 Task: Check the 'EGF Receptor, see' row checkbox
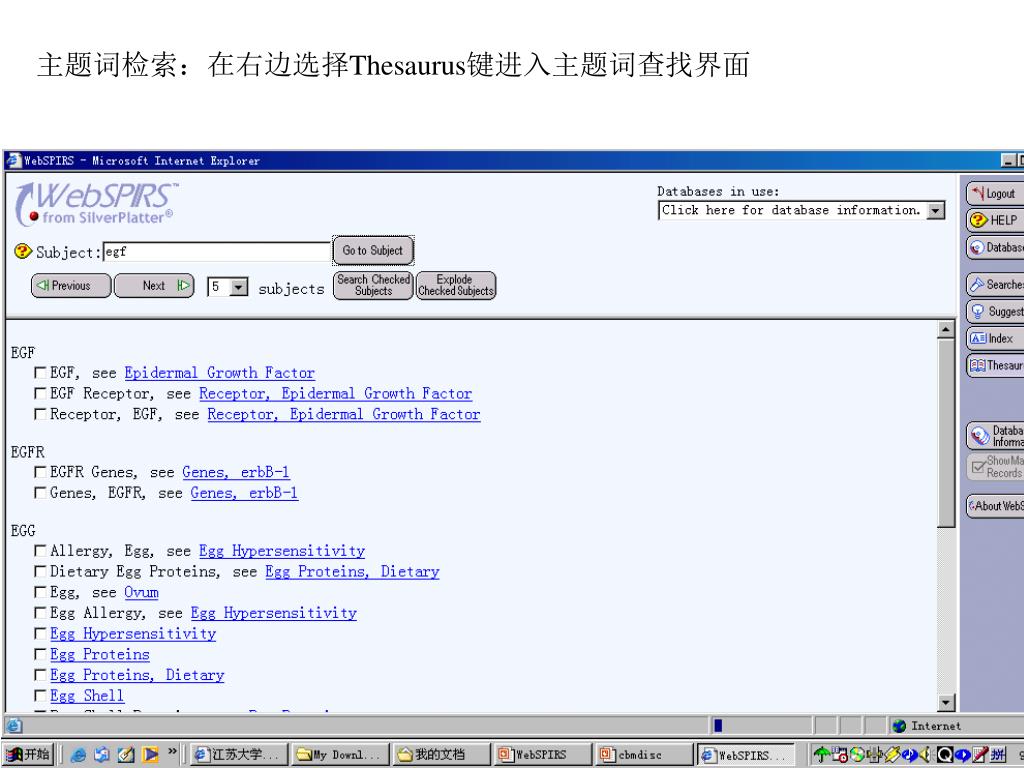[40, 394]
